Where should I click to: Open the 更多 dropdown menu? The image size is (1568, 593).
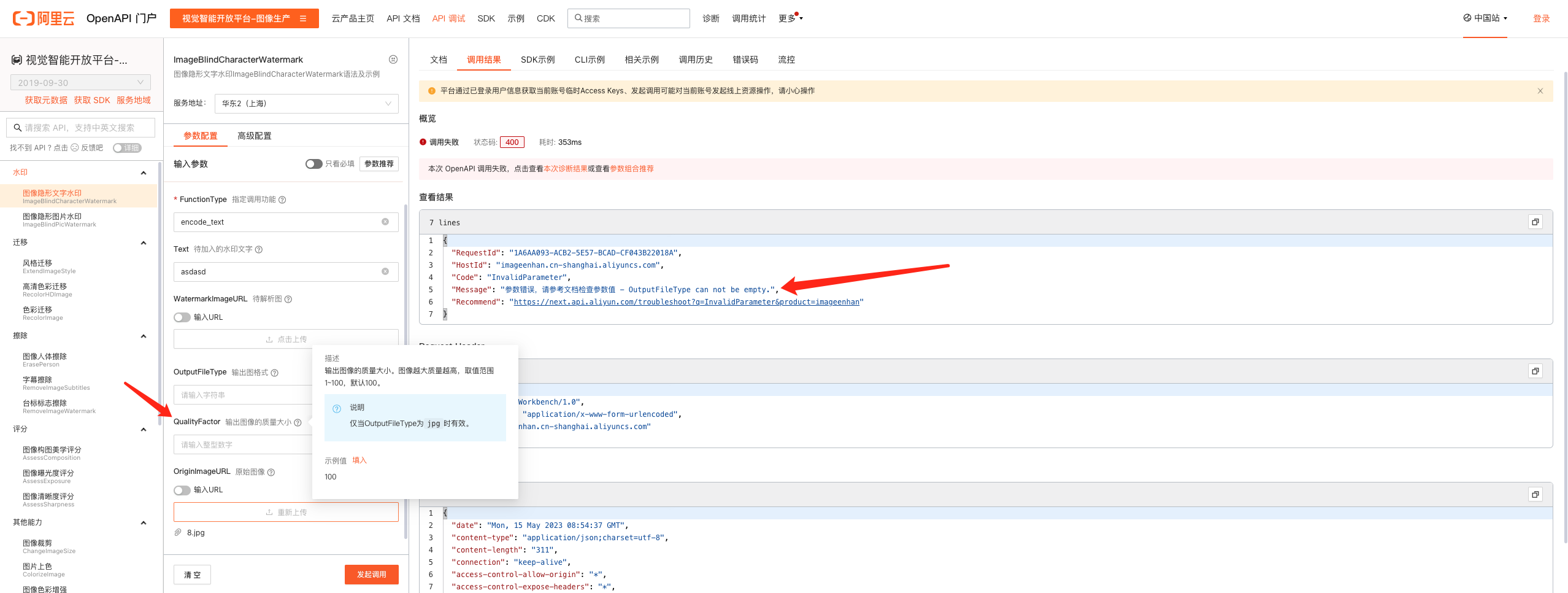click(790, 18)
